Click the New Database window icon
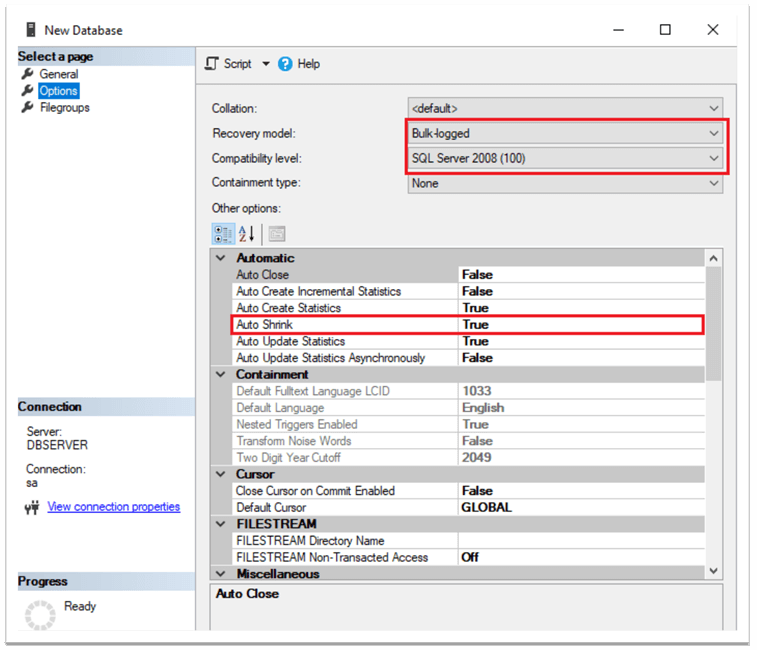The height and width of the screenshot is (650, 757). (x=31, y=30)
